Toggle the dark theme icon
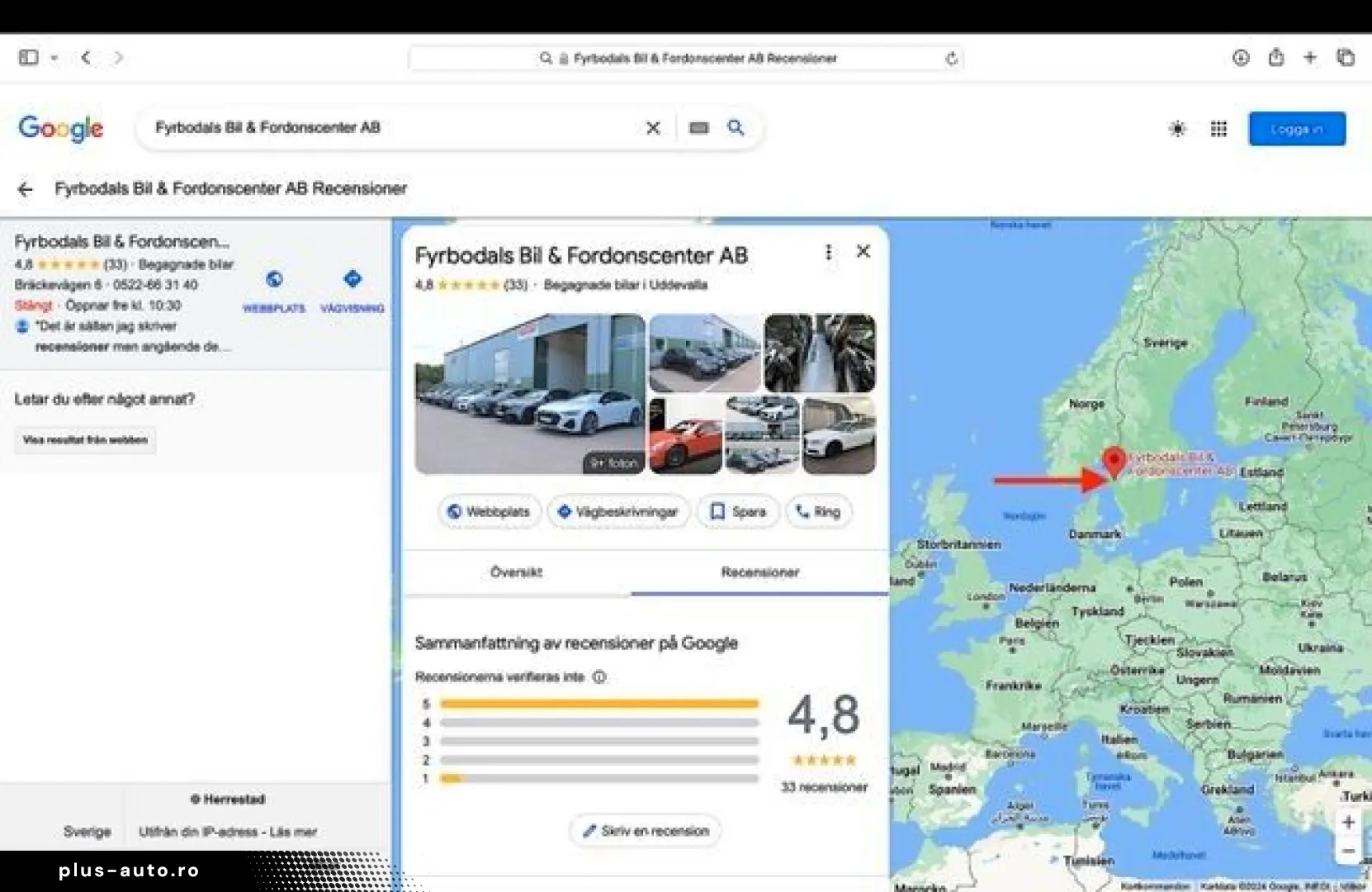This screenshot has width=1372, height=892. pos(1178,129)
